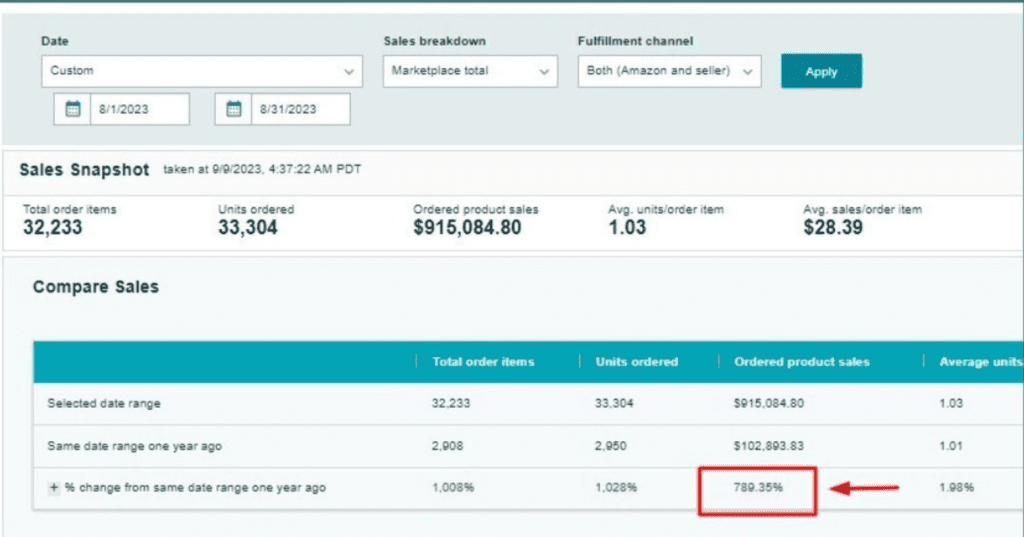Open the Date range dropdown
1024x537 pixels.
point(201,71)
